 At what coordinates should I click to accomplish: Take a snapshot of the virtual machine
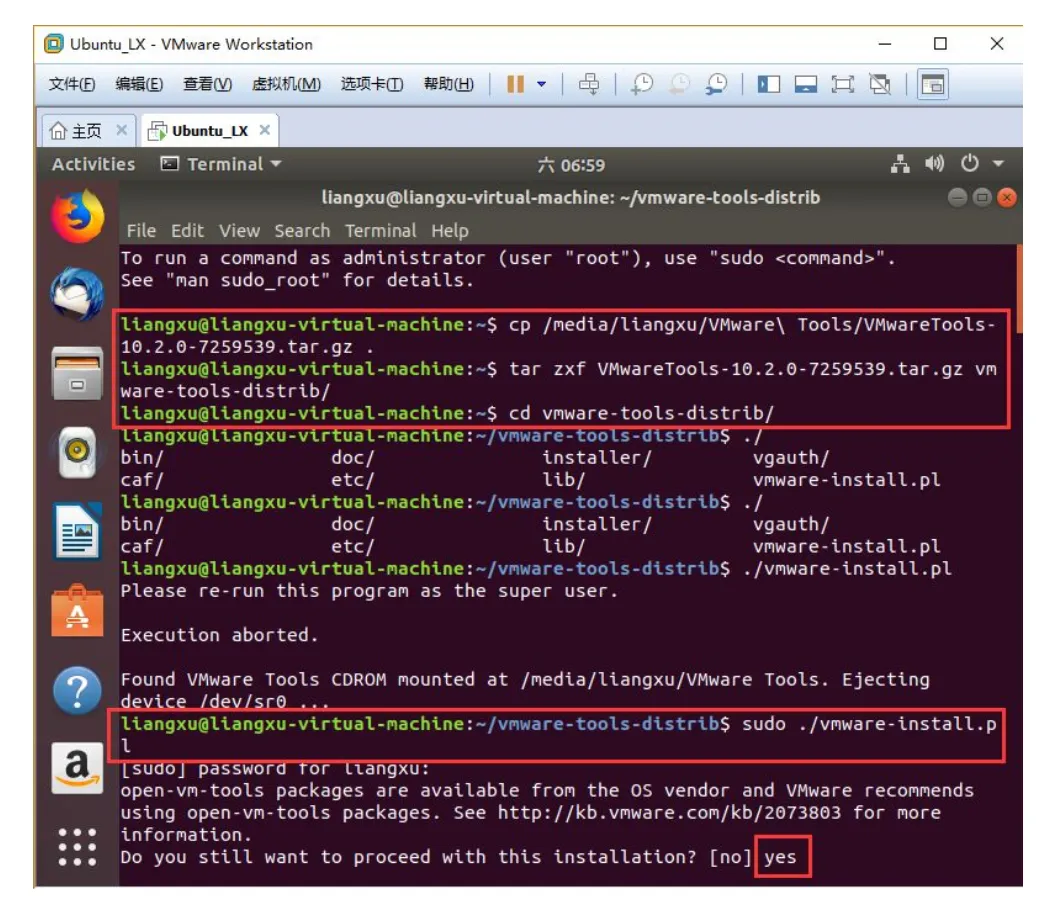642,84
